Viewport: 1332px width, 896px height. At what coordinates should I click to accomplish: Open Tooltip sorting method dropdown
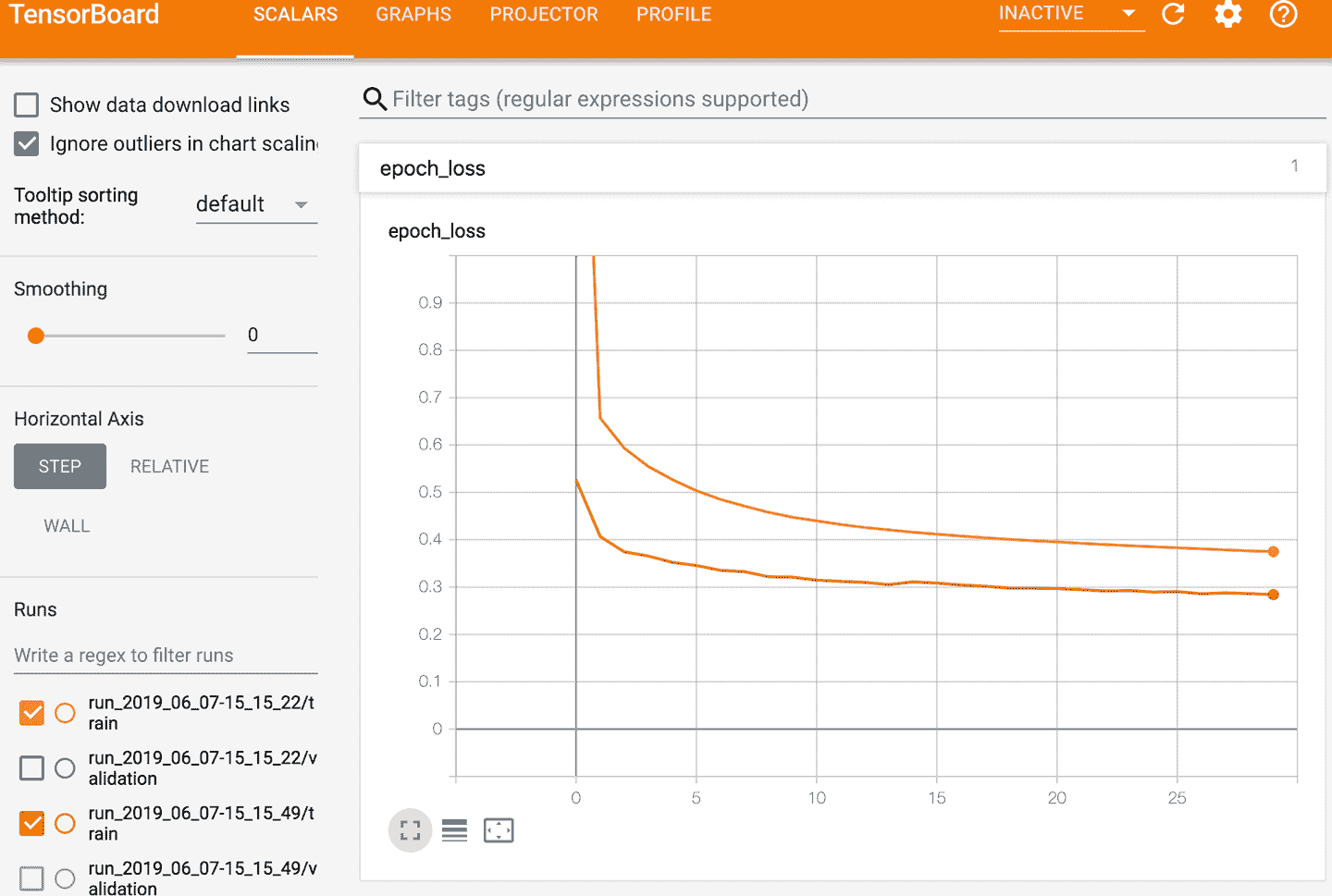pyautogui.click(x=255, y=204)
